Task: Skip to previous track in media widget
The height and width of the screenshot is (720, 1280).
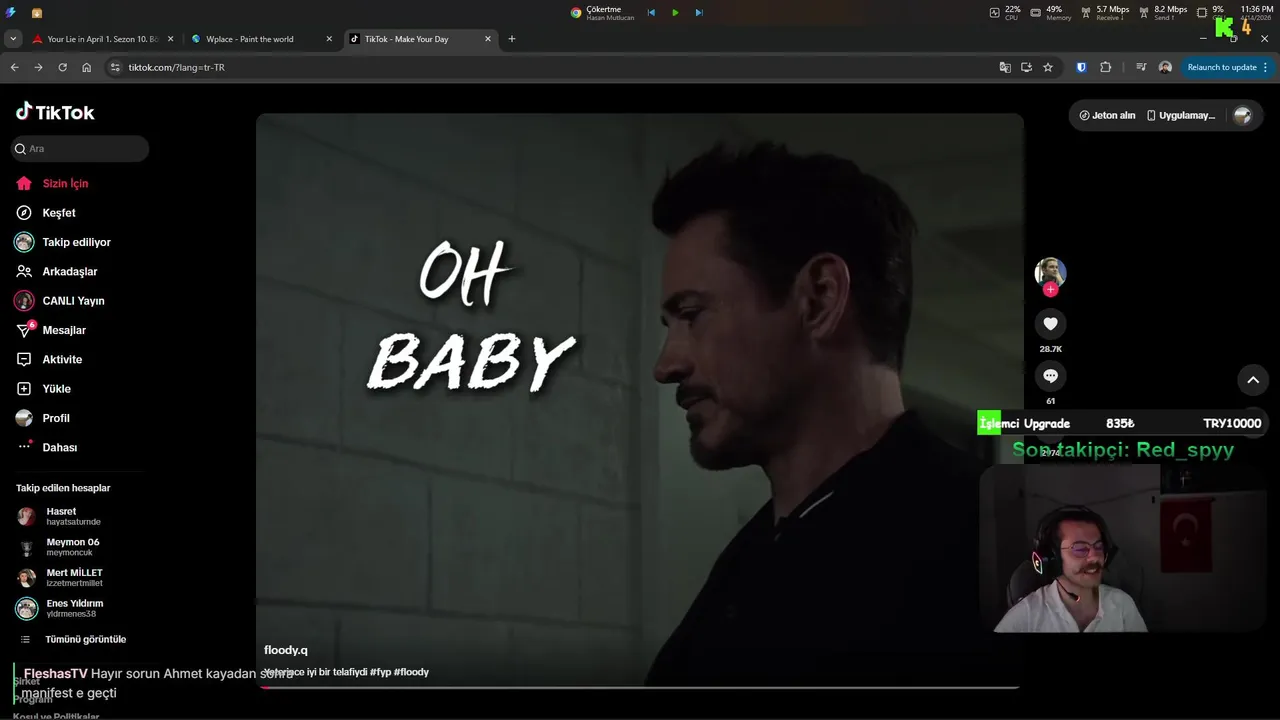Action: (x=652, y=12)
